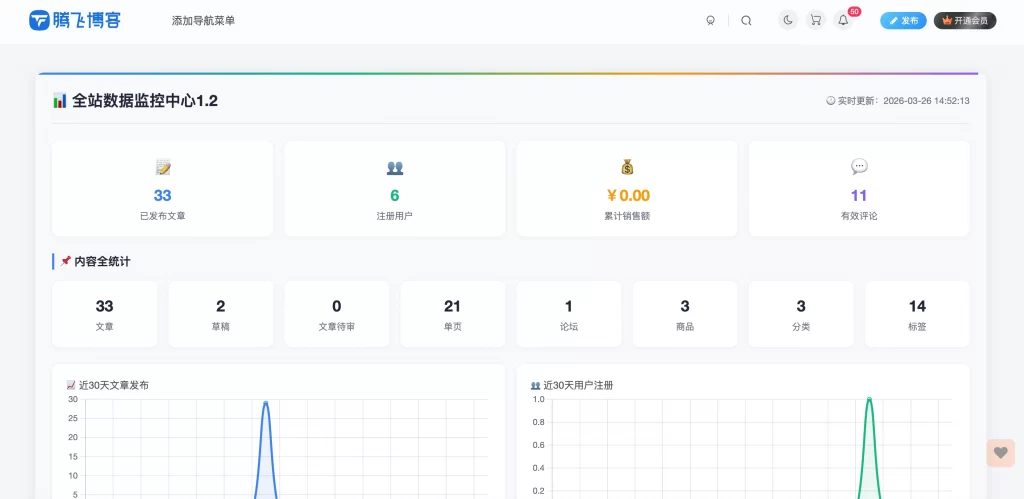Click the peak of 近30天文章发布 chart
Screen dimensions: 1024x499
tap(266, 403)
